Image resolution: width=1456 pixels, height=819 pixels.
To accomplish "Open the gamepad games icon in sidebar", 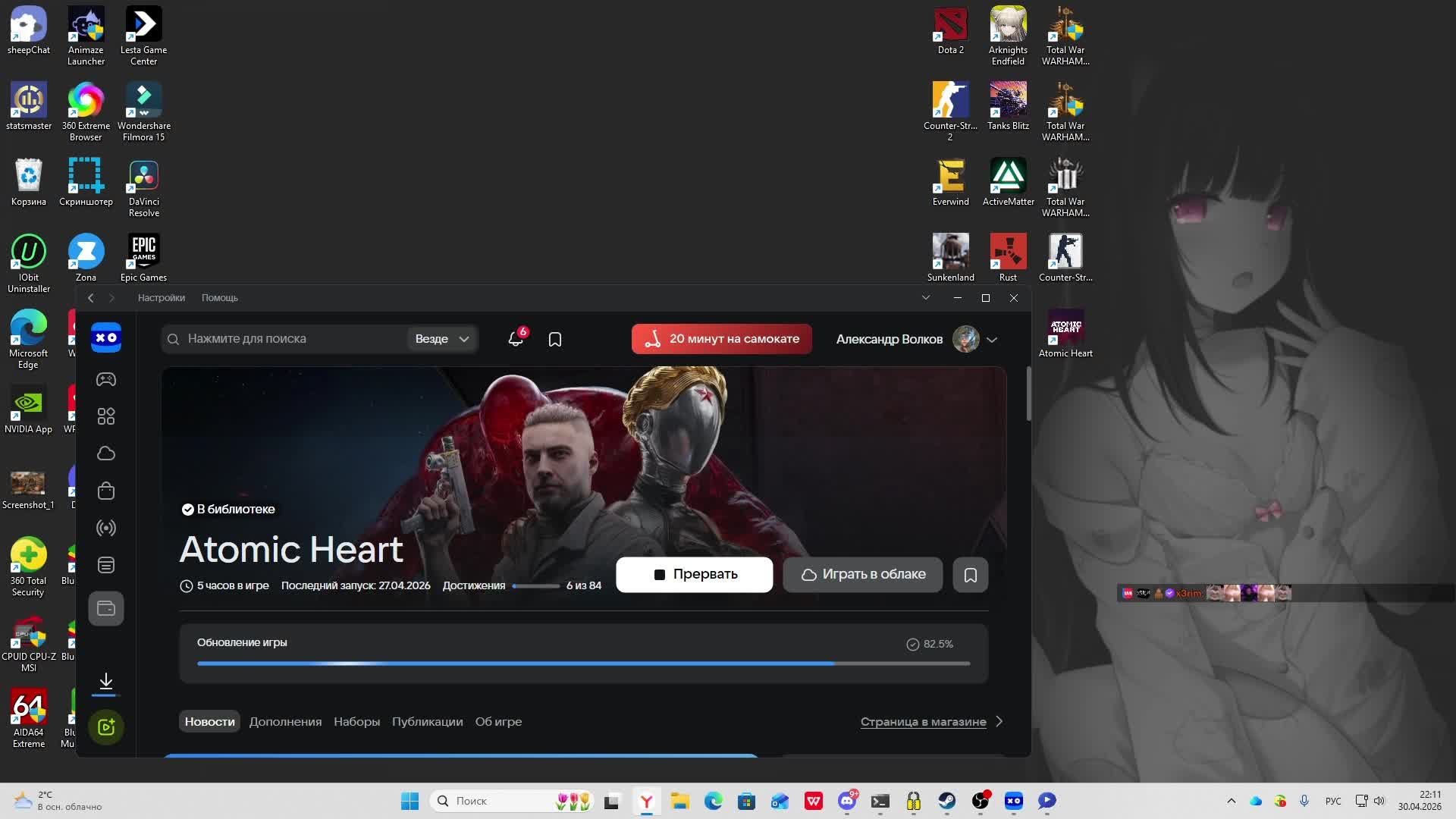I will coord(106,379).
